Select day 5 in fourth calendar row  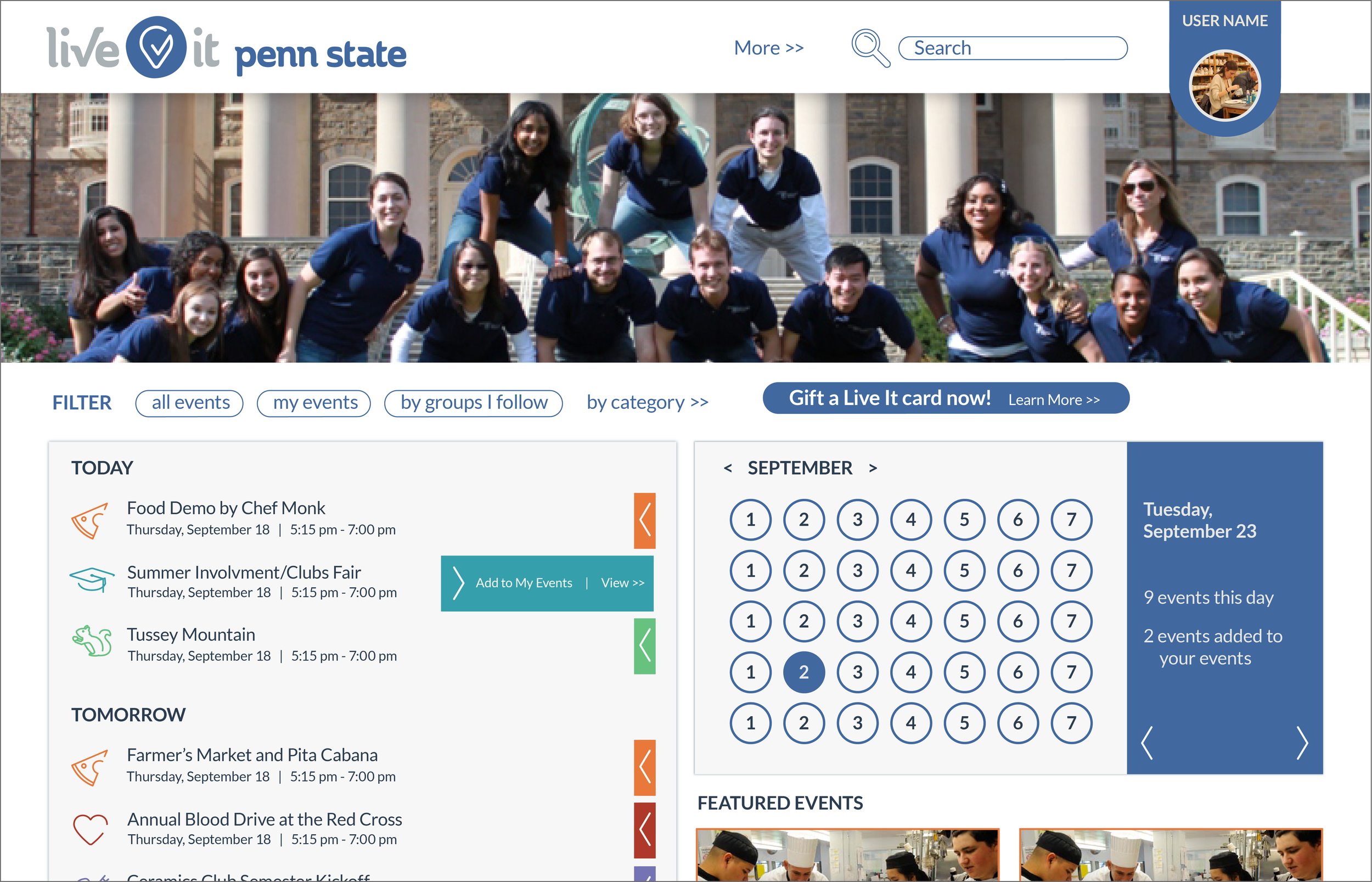(x=965, y=672)
